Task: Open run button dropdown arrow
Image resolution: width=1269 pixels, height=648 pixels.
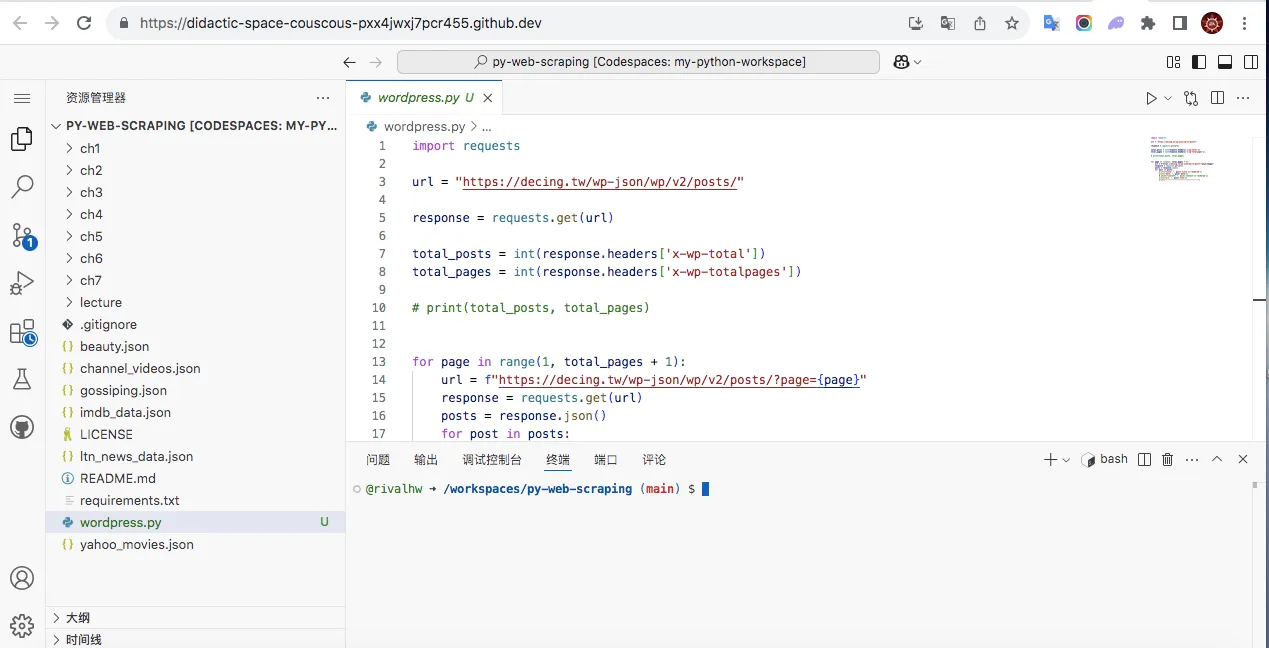Action: tap(1167, 98)
